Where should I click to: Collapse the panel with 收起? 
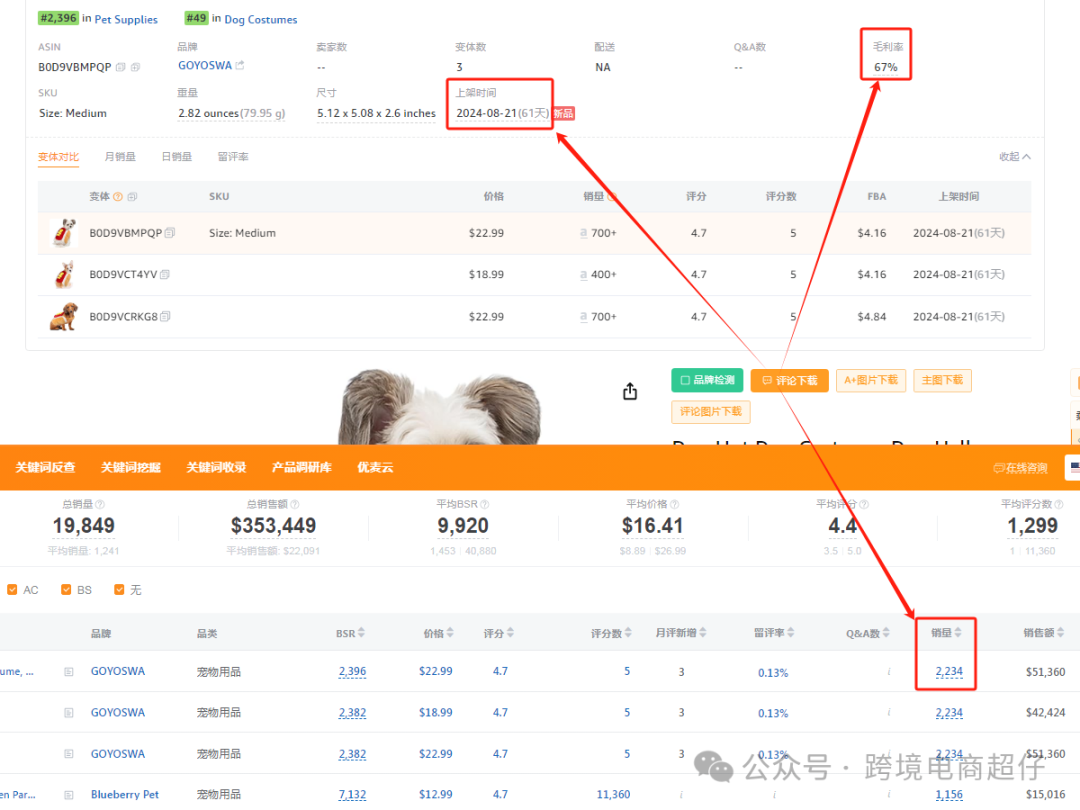pos(1015,157)
